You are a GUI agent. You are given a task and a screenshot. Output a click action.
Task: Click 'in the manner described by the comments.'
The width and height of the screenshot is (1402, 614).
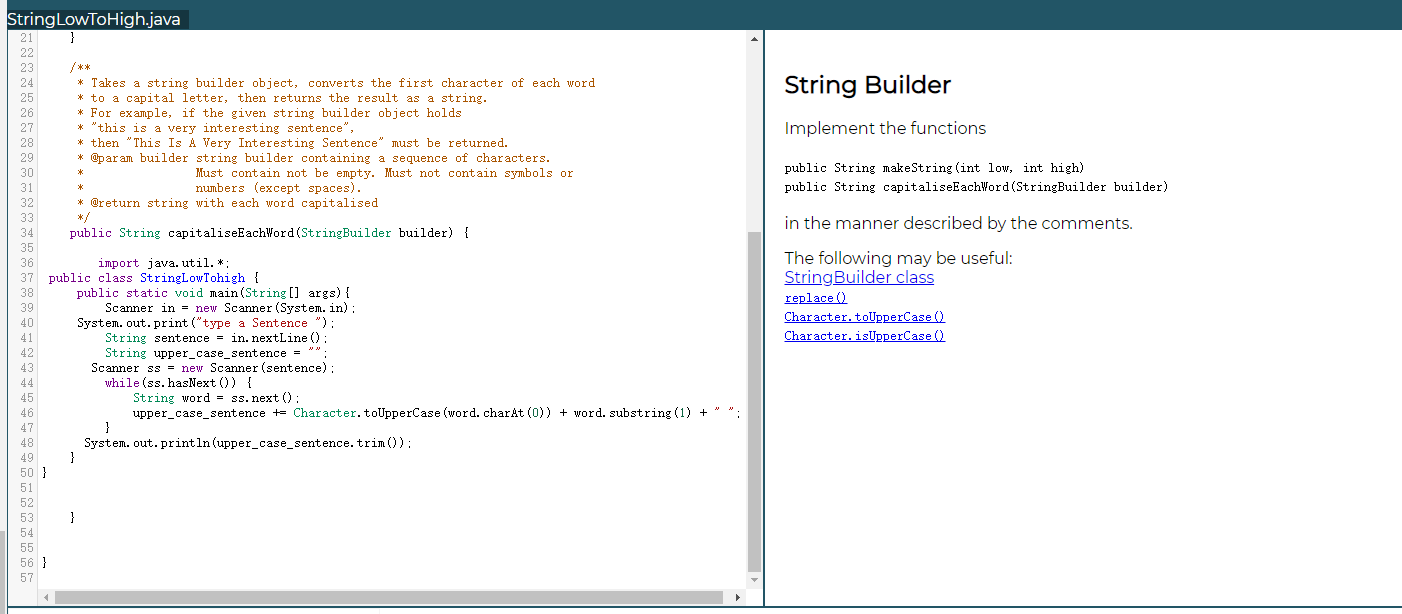tap(958, 223)
